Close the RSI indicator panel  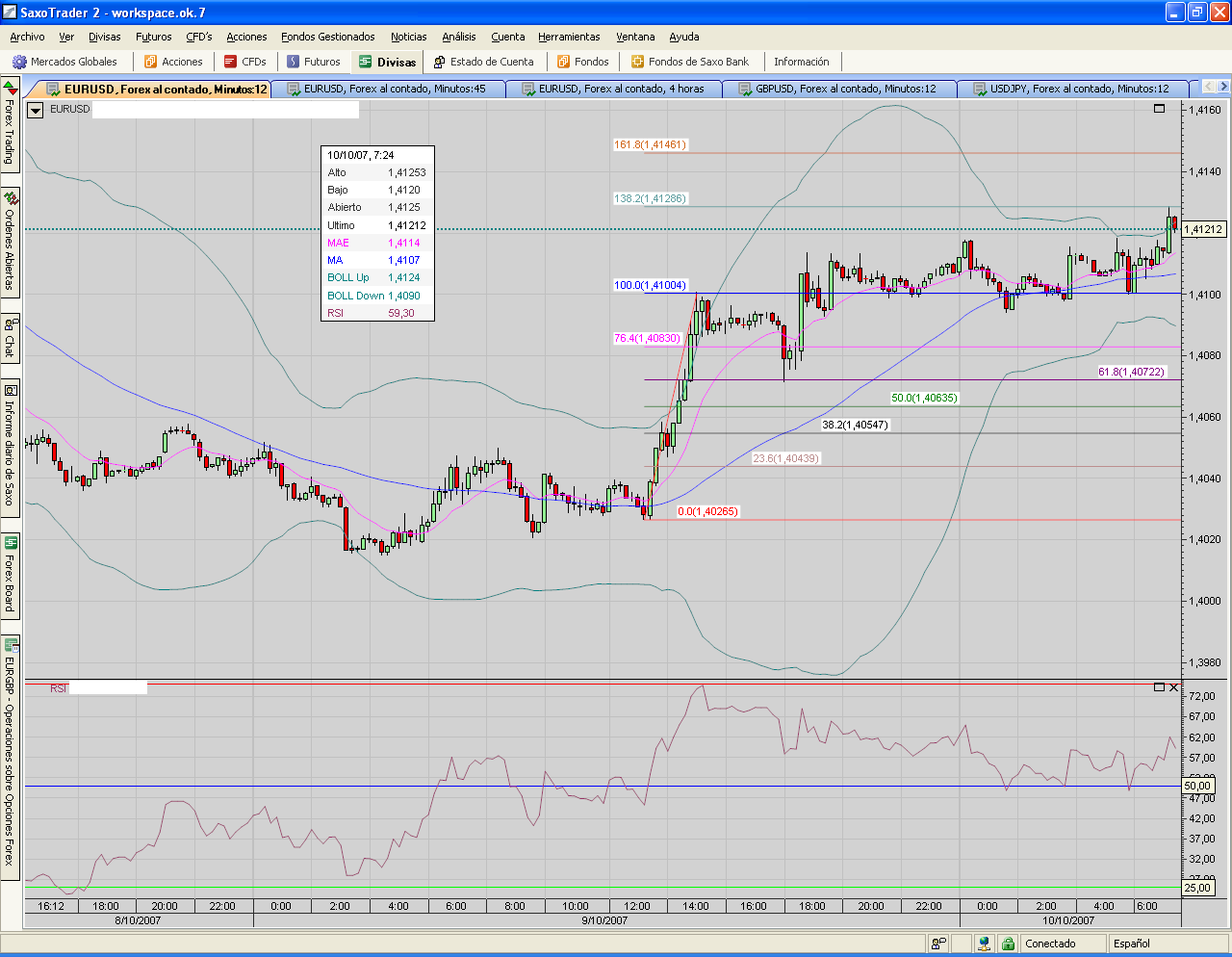pyautogui.click(x=1173, y=687)
